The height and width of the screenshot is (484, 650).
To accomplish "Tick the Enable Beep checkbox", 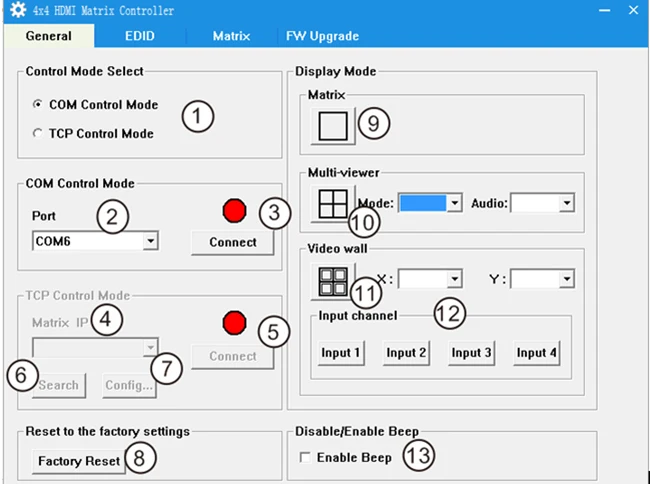I will pyautogui.click(x=305, y=457).
